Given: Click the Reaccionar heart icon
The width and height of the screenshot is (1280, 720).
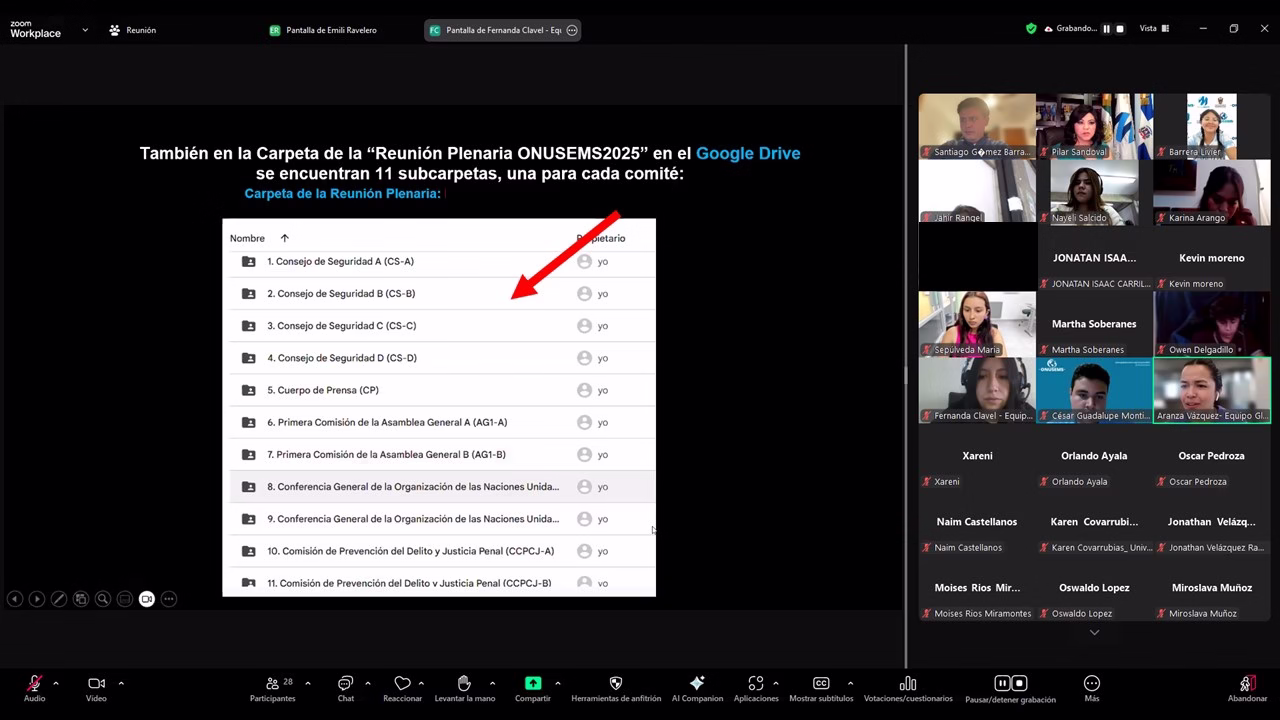Looking at the screenshot, I should [402, 684].
